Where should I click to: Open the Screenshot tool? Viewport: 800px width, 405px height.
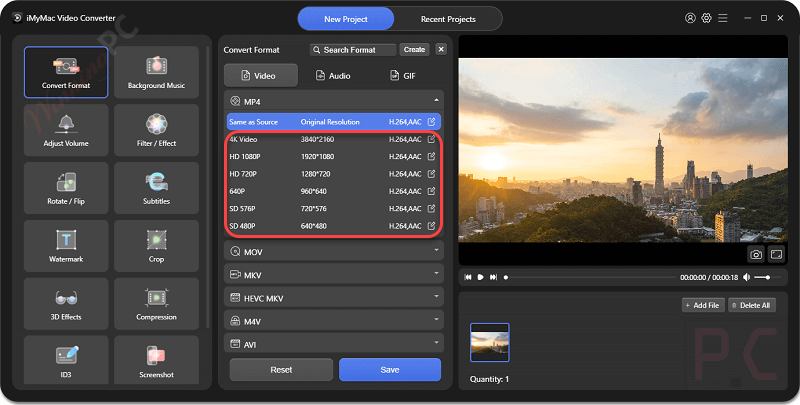(x=156, y=360)
